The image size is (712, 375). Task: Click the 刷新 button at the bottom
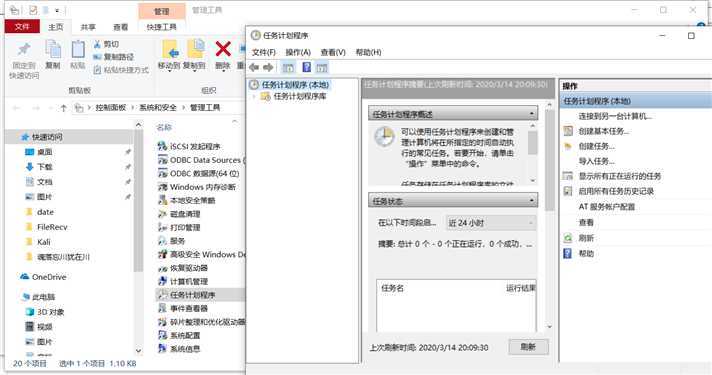528,347
